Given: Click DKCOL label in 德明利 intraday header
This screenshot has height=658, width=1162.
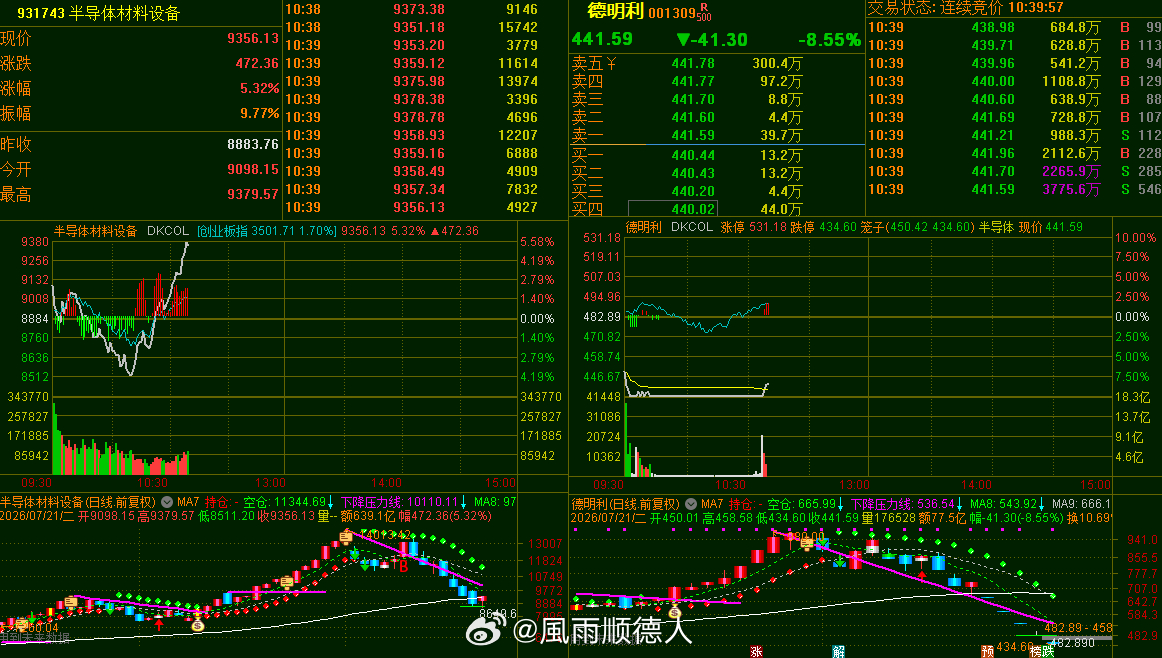Looking at the screenshot, I should pyautogui.click(x=691, y=227).
